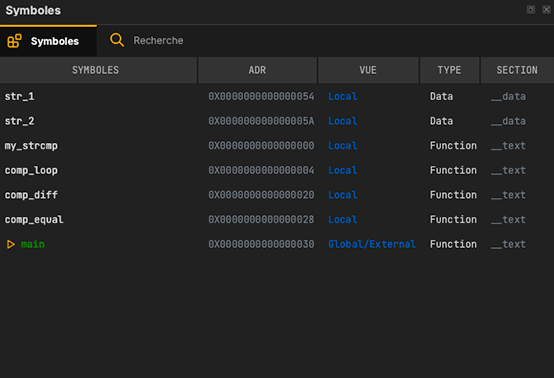Click the Local view of comp_loop

pyautogui.click(x=343, y=171)
